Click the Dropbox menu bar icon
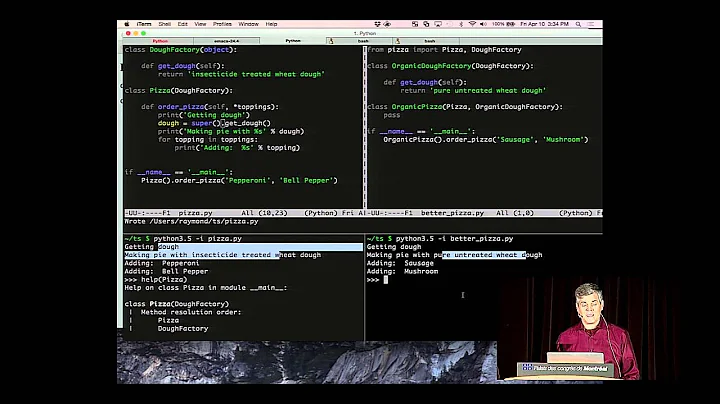 (377, 24)
